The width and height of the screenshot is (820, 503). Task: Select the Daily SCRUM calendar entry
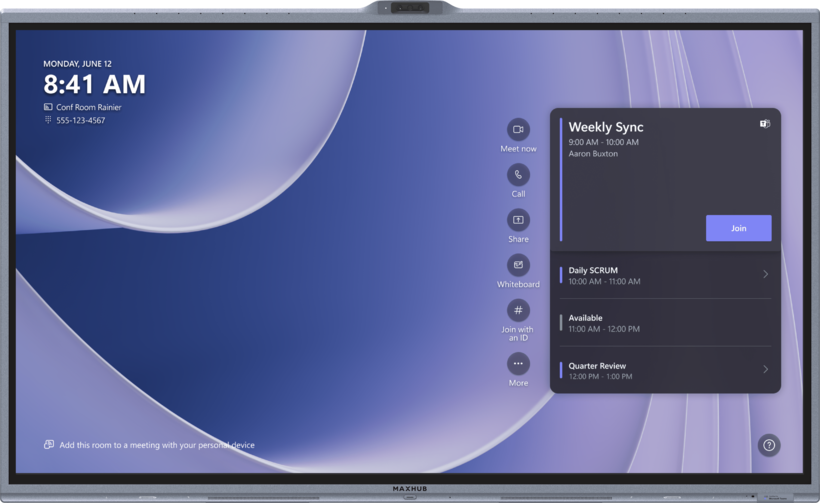pyautogui.click(x=665, y=275)
